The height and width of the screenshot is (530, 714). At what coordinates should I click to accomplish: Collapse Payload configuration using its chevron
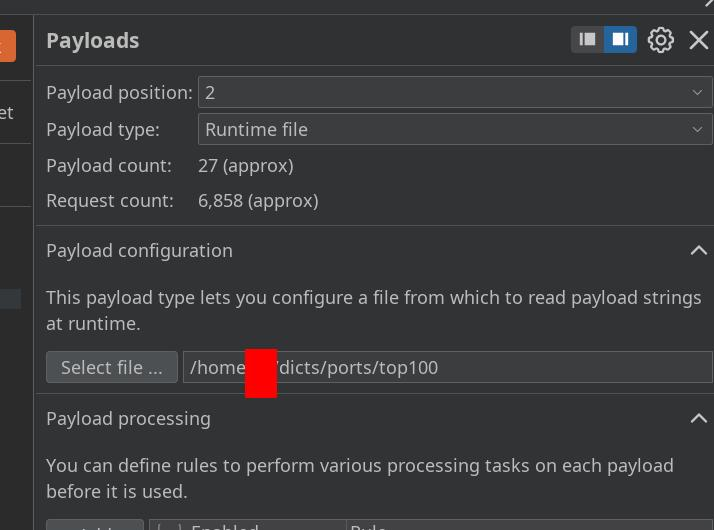pyautogui.click(x=699, y=250)
